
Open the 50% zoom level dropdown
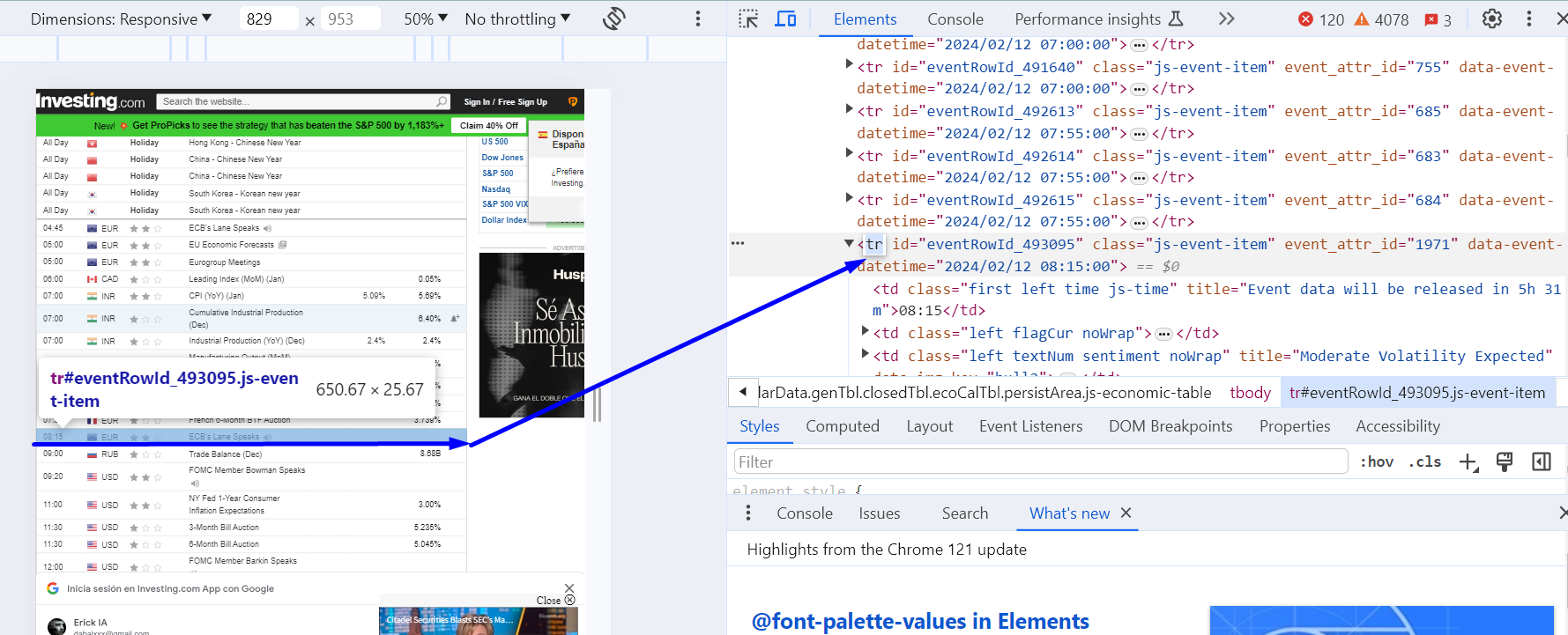[426, 18]
